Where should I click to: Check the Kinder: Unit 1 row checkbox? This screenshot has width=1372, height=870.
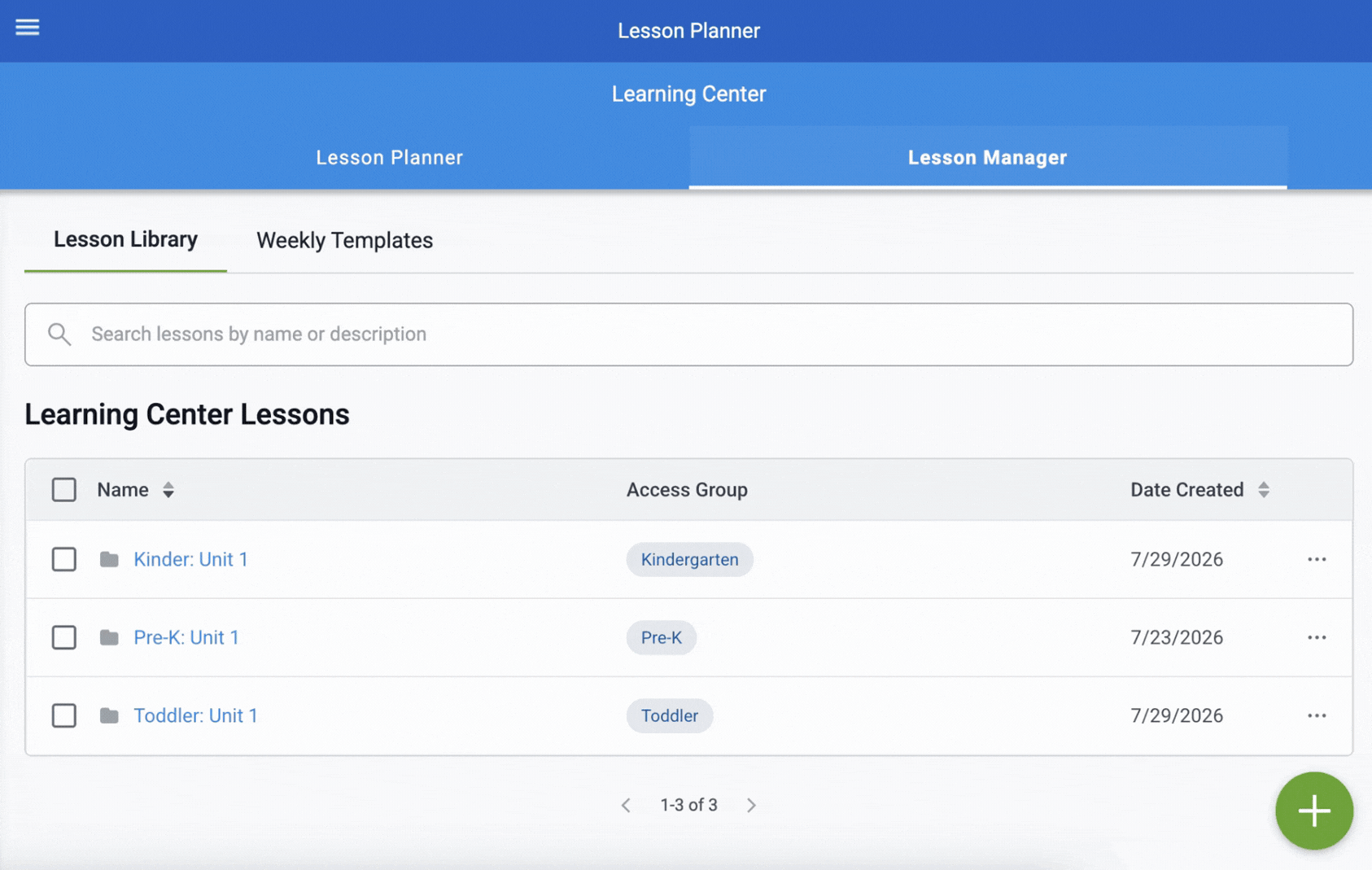[x=64, y=559]
